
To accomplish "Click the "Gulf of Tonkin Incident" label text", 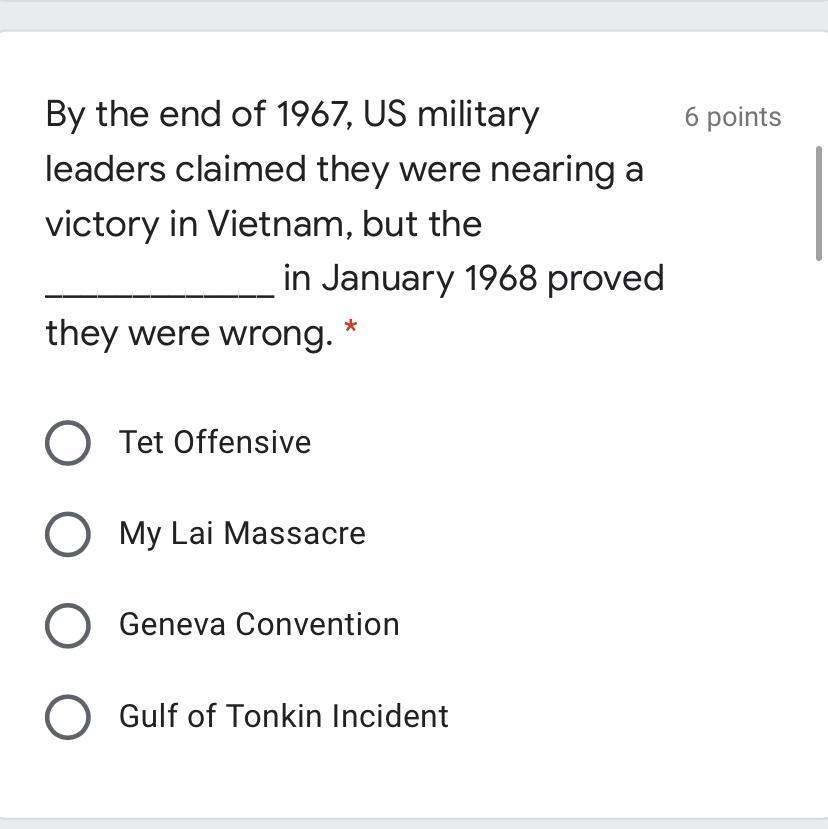I will (x=284, y=716).
